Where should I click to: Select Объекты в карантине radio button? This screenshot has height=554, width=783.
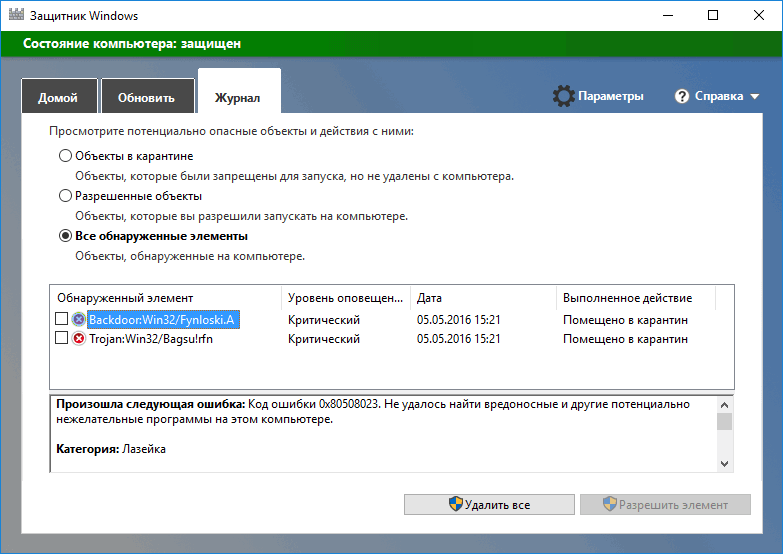tap(65, 156)
